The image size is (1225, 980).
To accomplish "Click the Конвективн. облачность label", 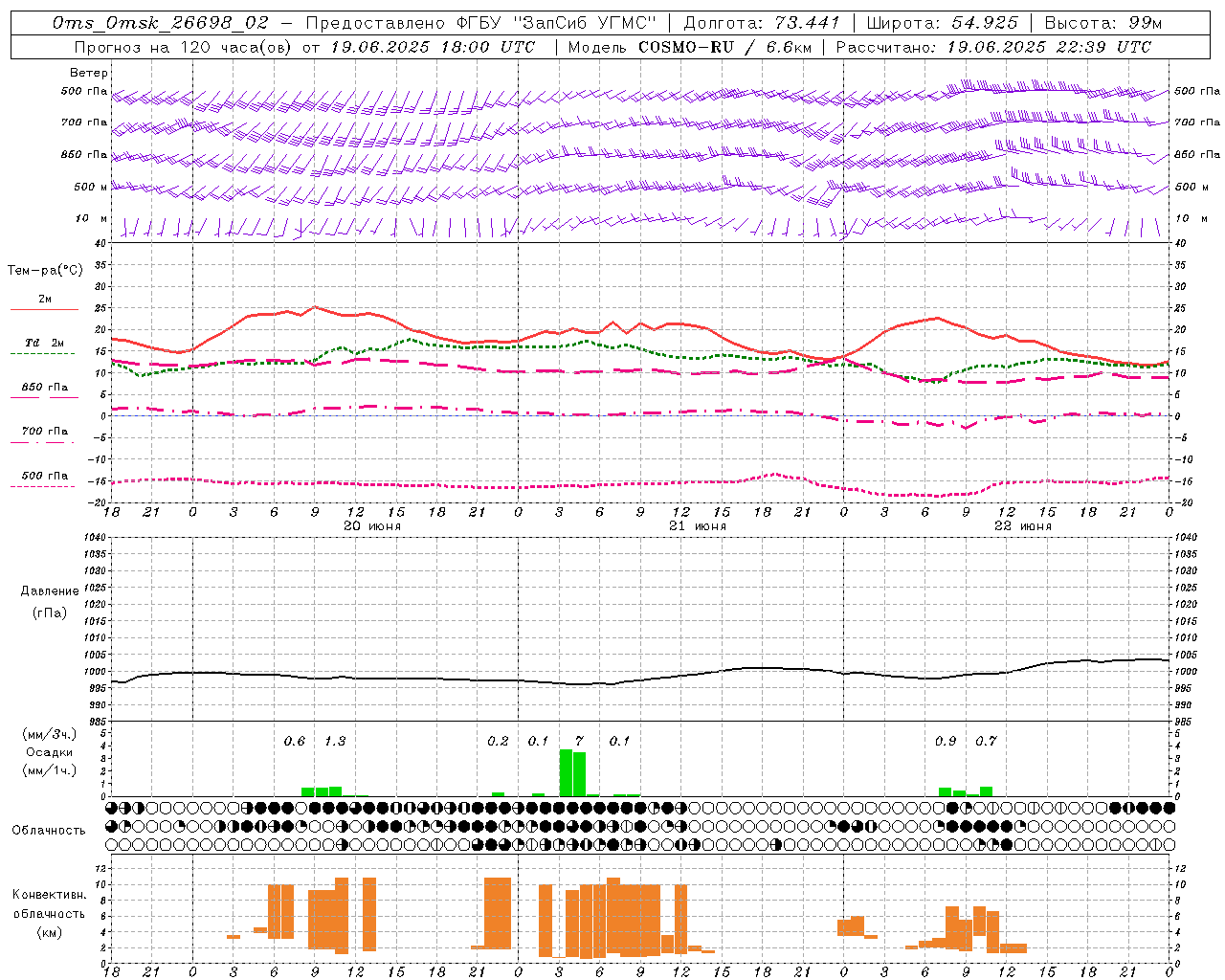I will [49, 903].
